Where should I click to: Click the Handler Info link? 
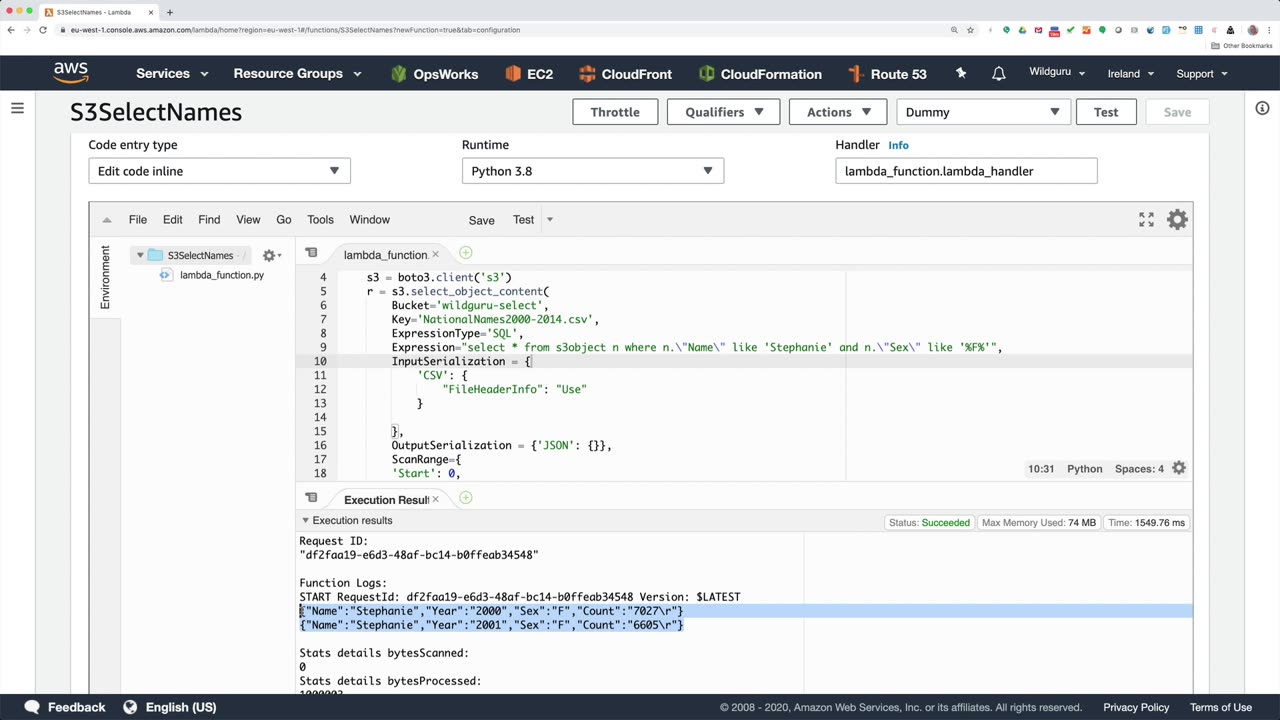pos(898,145)
